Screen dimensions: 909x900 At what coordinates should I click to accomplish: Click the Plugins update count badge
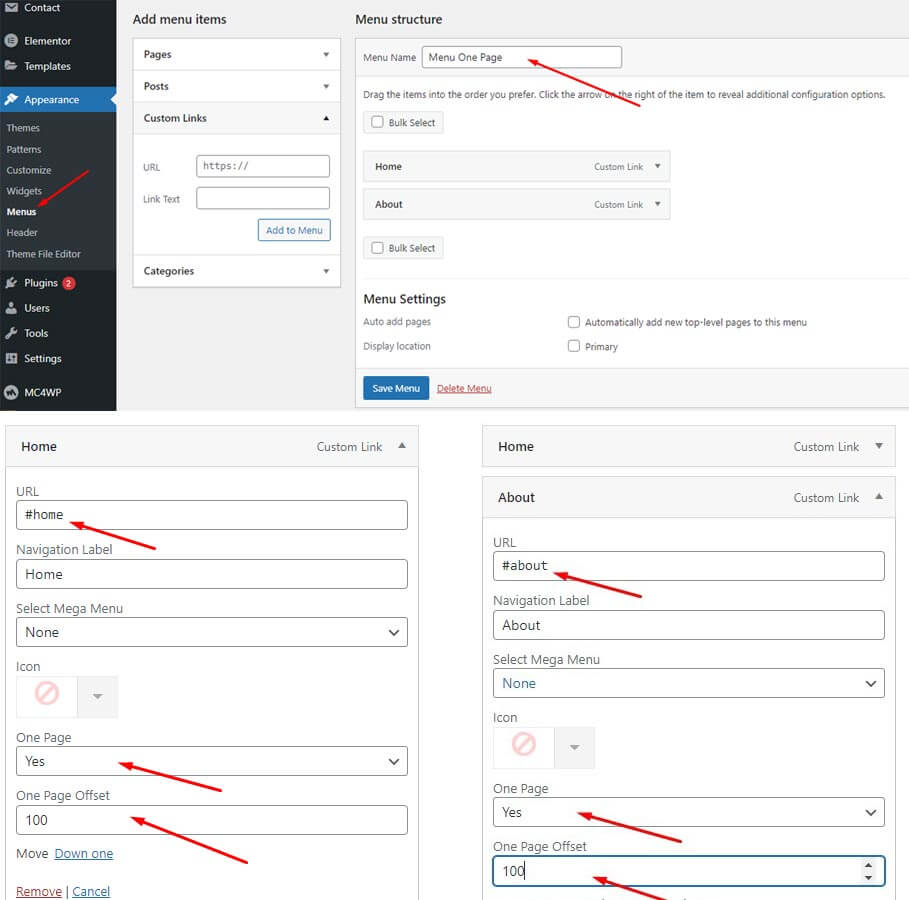[x=68, y=283]
